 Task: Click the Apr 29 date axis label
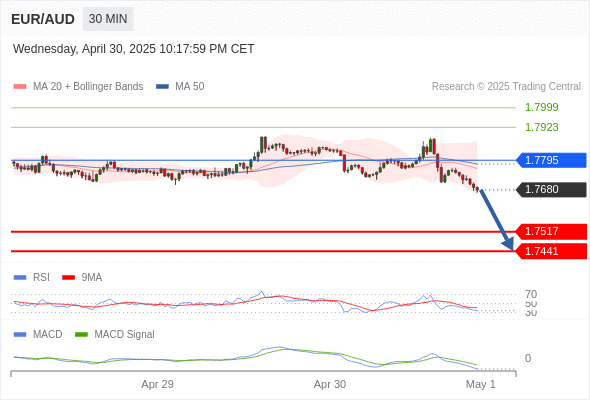pyautogui.click(x=157, y=384)
